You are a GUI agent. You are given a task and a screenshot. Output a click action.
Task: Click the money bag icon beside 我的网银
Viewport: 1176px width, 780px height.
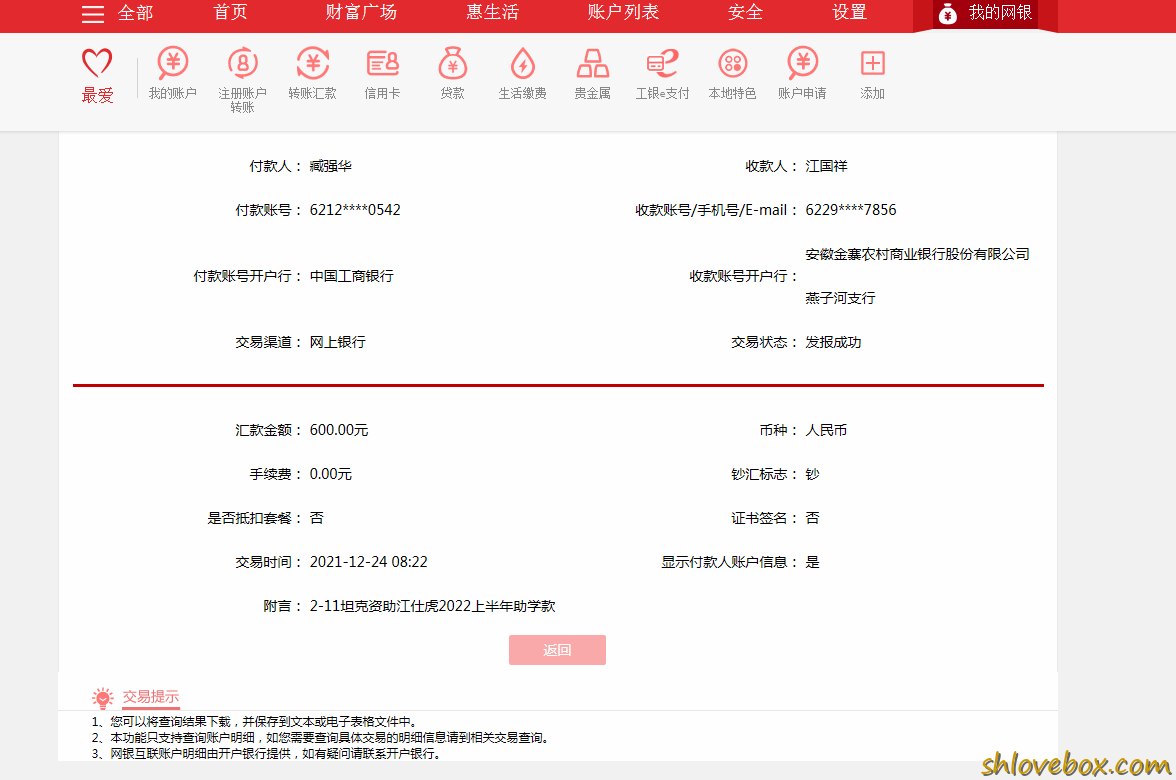(948, 14)
